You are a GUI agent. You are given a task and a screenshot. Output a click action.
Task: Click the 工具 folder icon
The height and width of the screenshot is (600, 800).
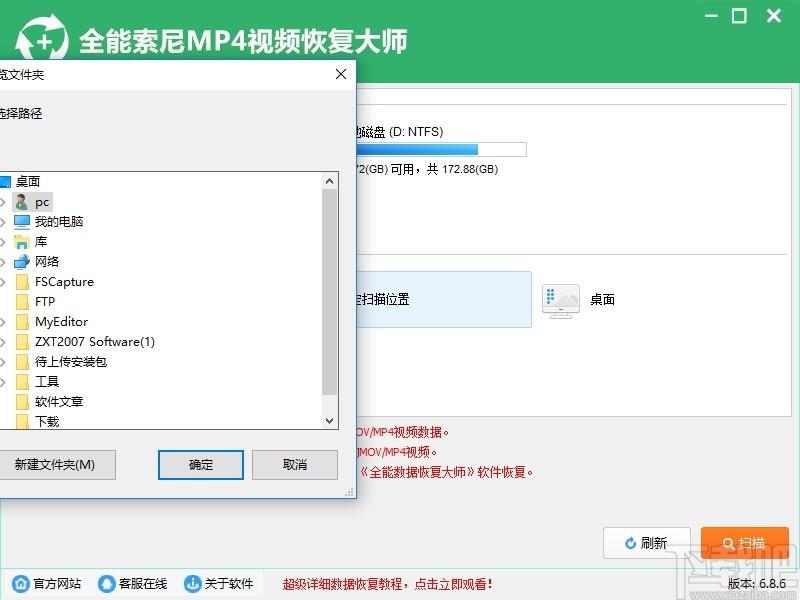coord(22,382)
